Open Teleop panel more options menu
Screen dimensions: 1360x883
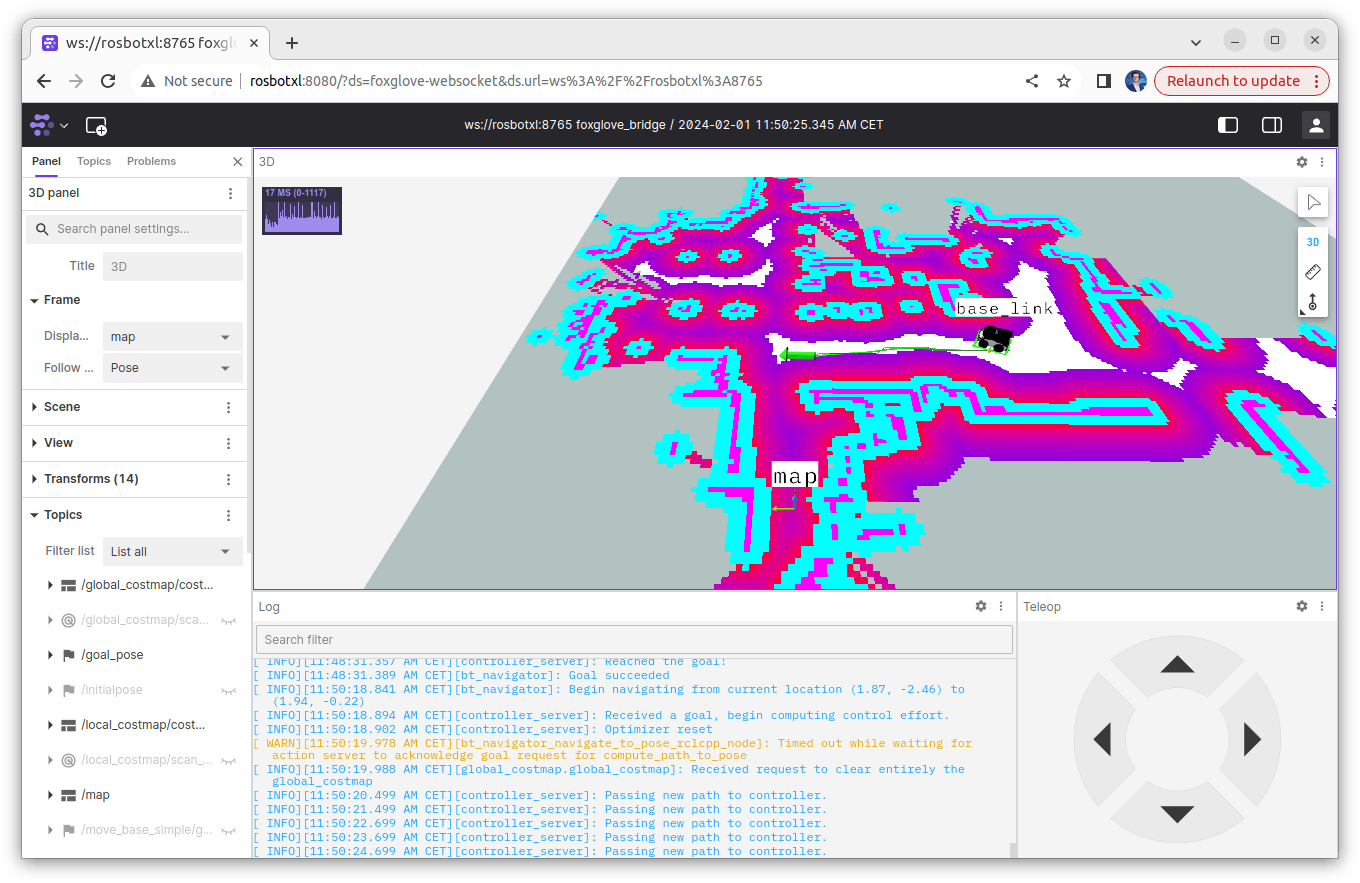coord(1322,606)
